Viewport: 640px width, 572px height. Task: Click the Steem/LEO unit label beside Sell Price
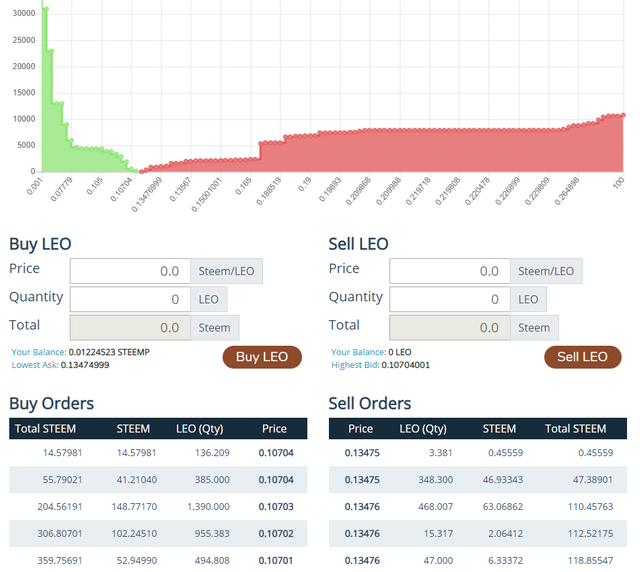tap(546, 271)
